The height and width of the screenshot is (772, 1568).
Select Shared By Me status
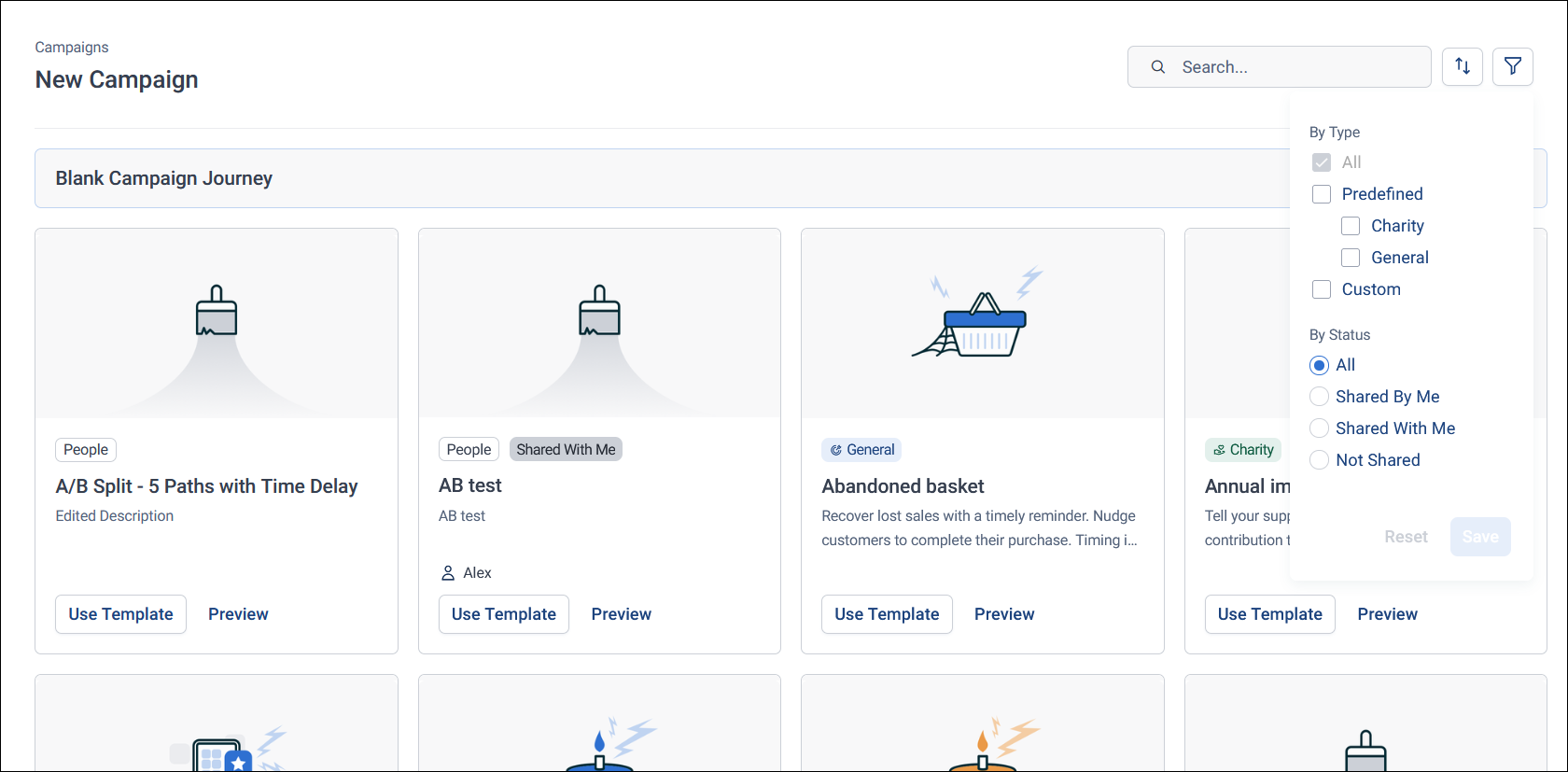[1319, 397]
